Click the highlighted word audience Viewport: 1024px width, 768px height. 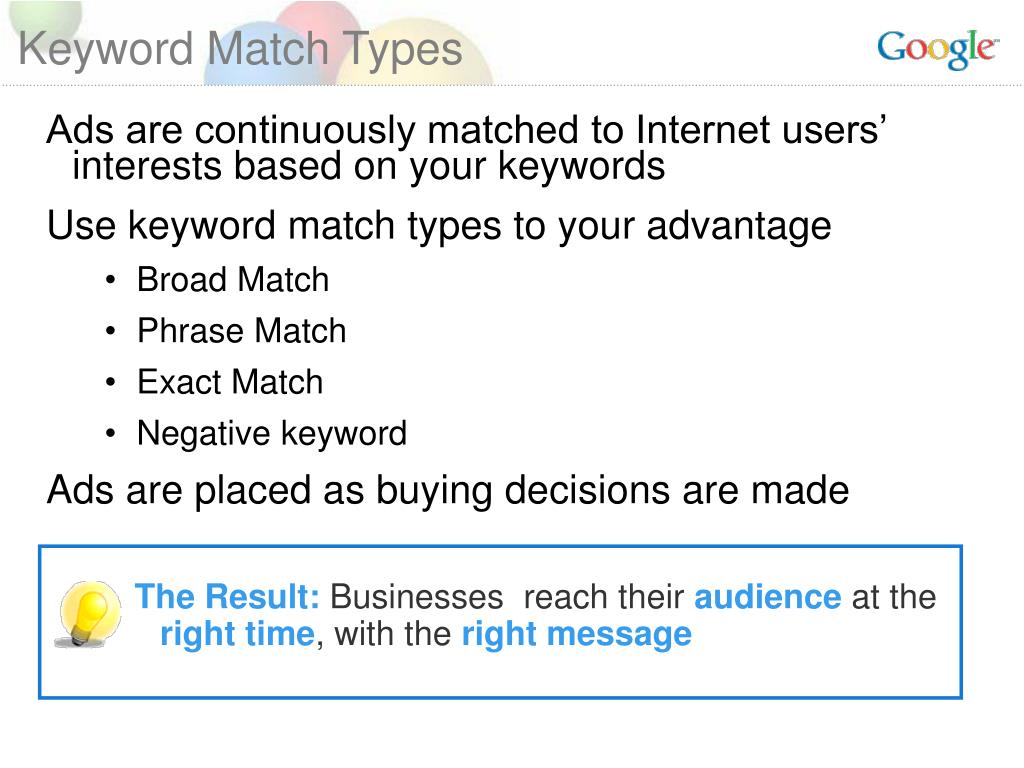pos(767,597)
